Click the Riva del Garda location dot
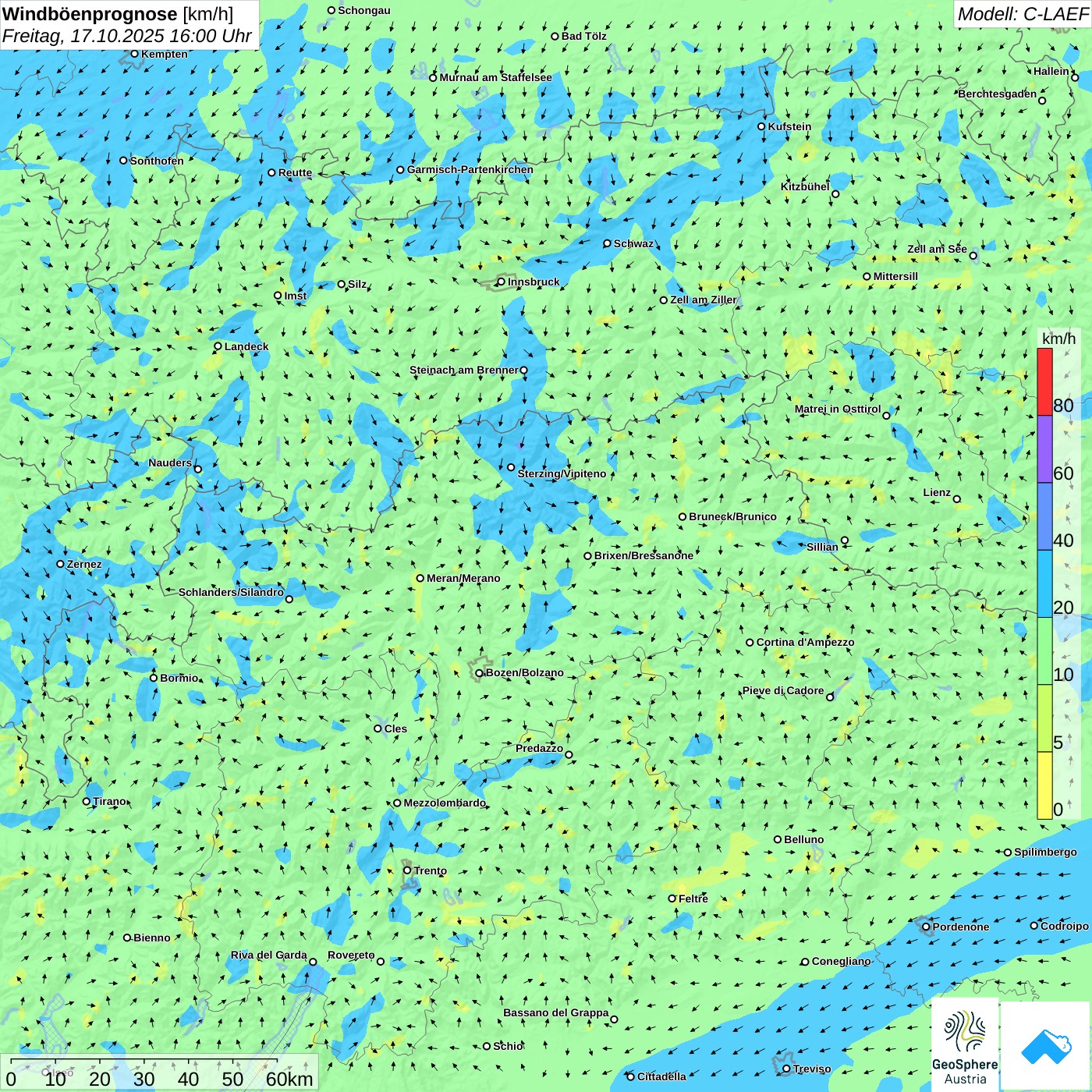 313,962
